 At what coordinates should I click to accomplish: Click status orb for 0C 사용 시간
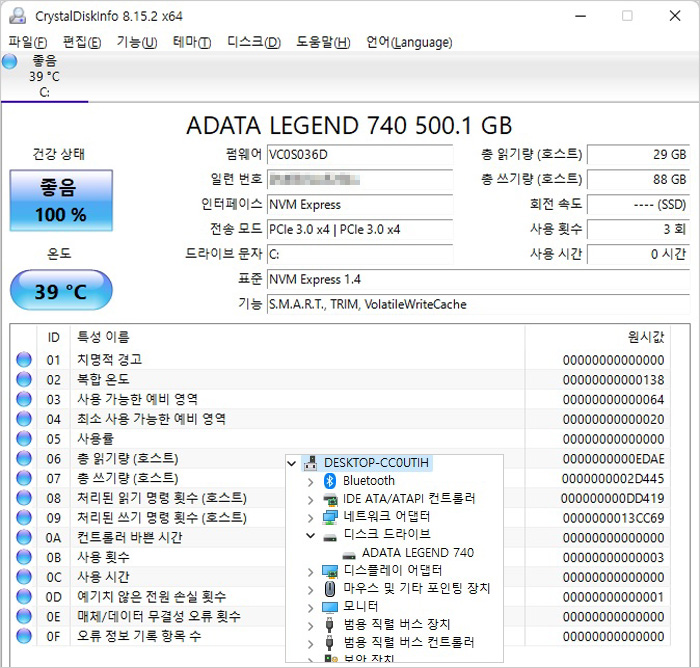tap(24, 577)
